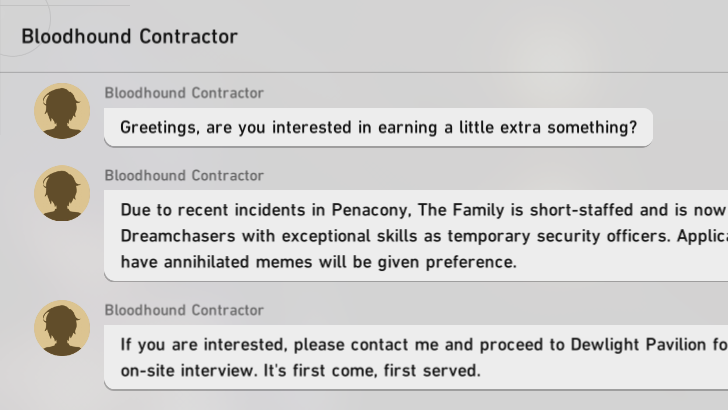Select the sender name above the greeting message

click(x=184, y=93)
